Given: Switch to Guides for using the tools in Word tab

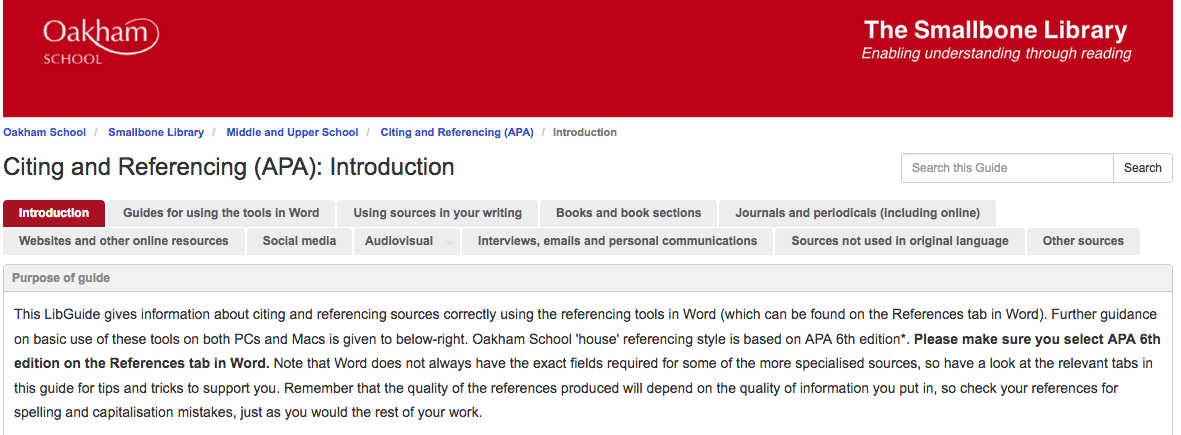Looking at the screenshot, I should [x=221, y=213].
